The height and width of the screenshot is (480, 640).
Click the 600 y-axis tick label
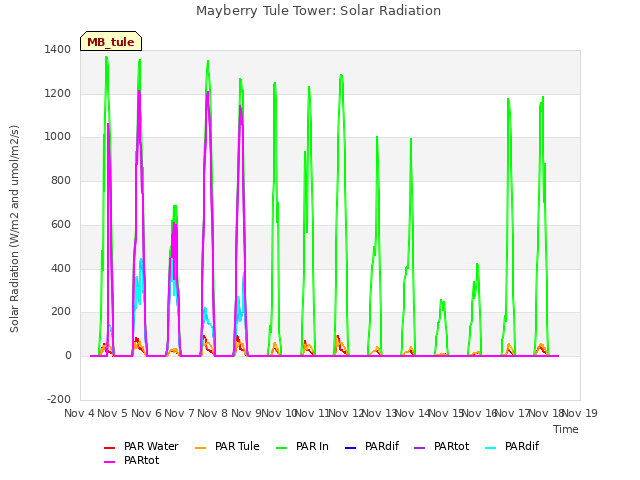coord(61,224)
